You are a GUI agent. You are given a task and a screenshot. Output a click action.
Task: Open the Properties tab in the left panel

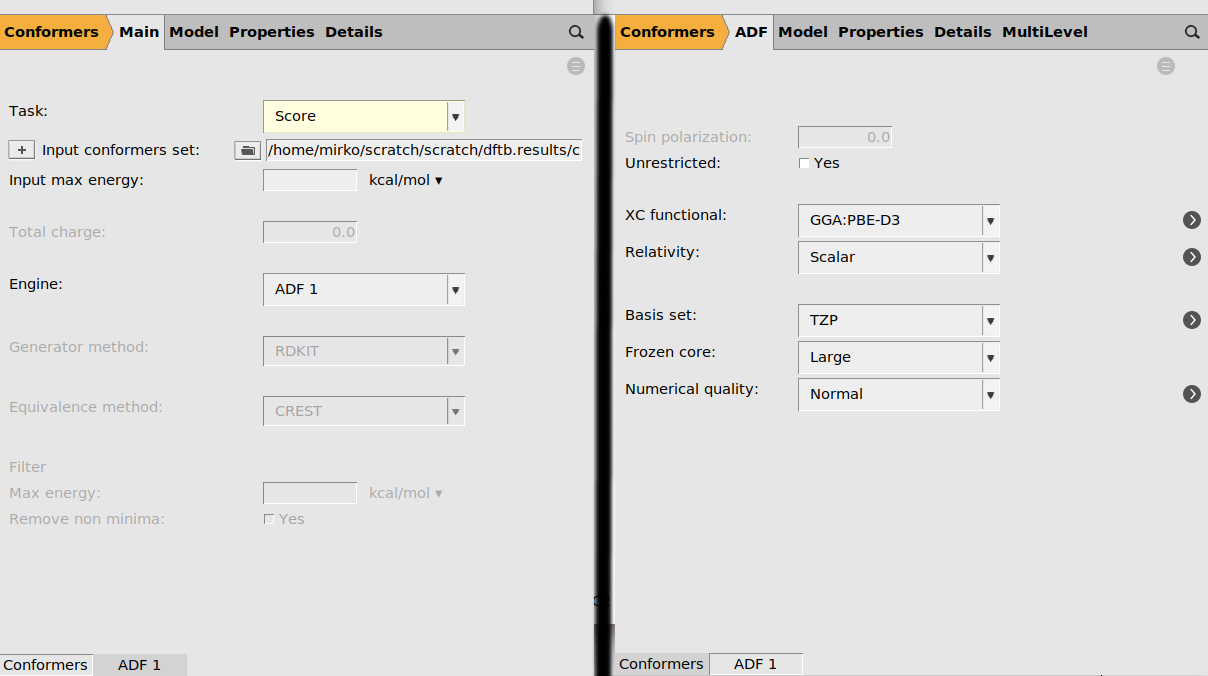point(271,31)
